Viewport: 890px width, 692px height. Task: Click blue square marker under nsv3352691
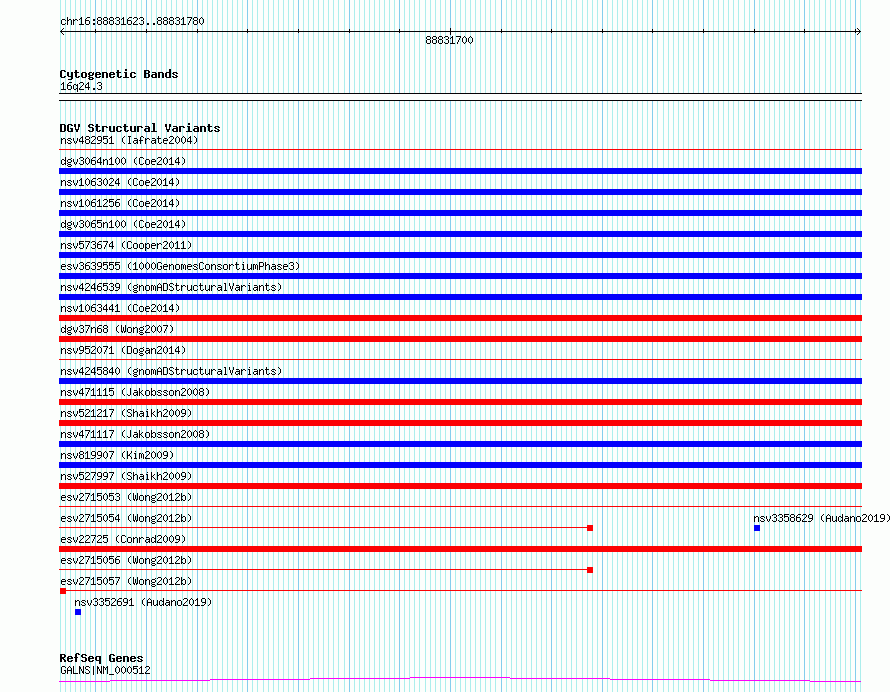[78, 612]
